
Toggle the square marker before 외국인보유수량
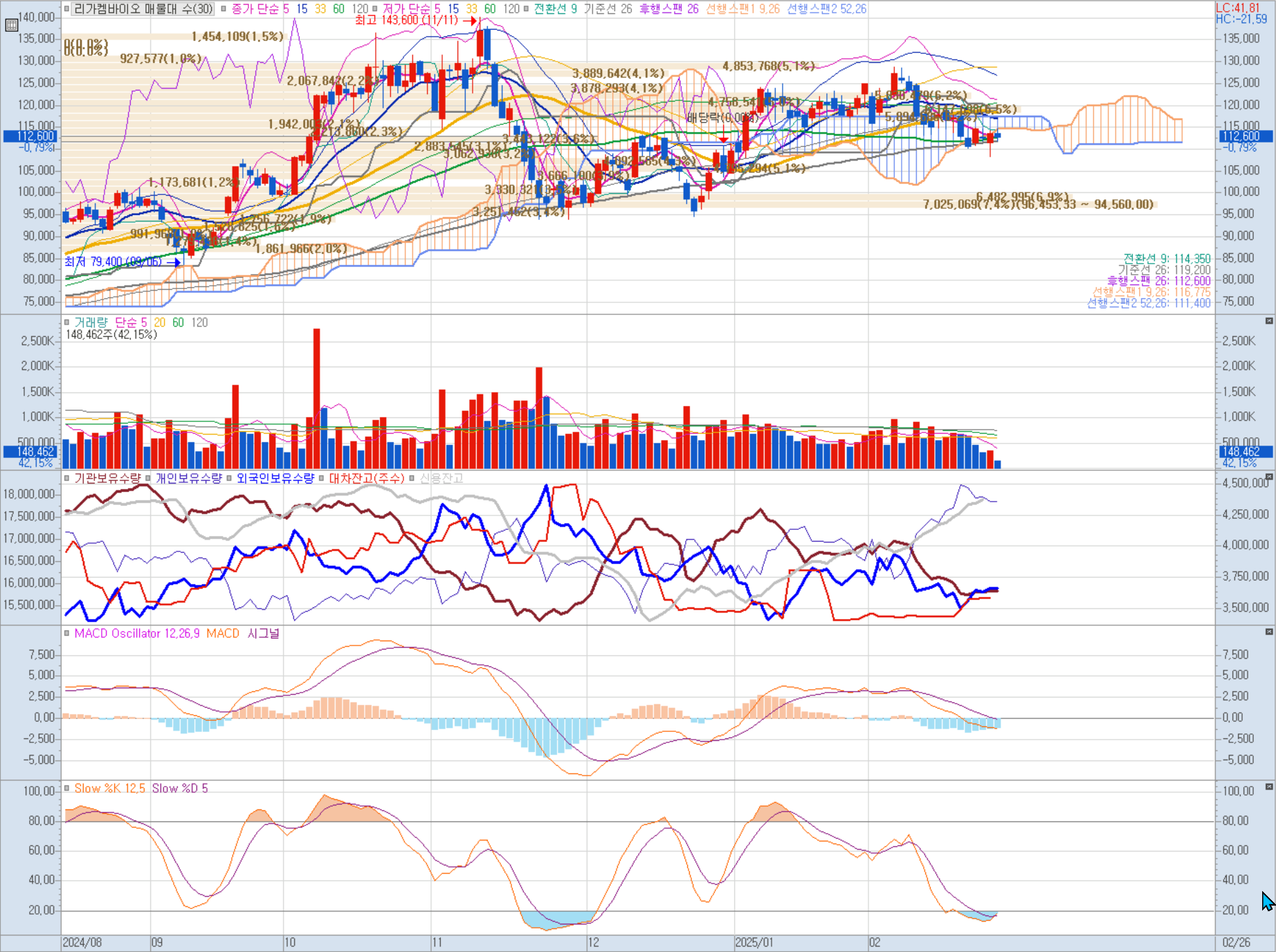click(x=229, y=478)
